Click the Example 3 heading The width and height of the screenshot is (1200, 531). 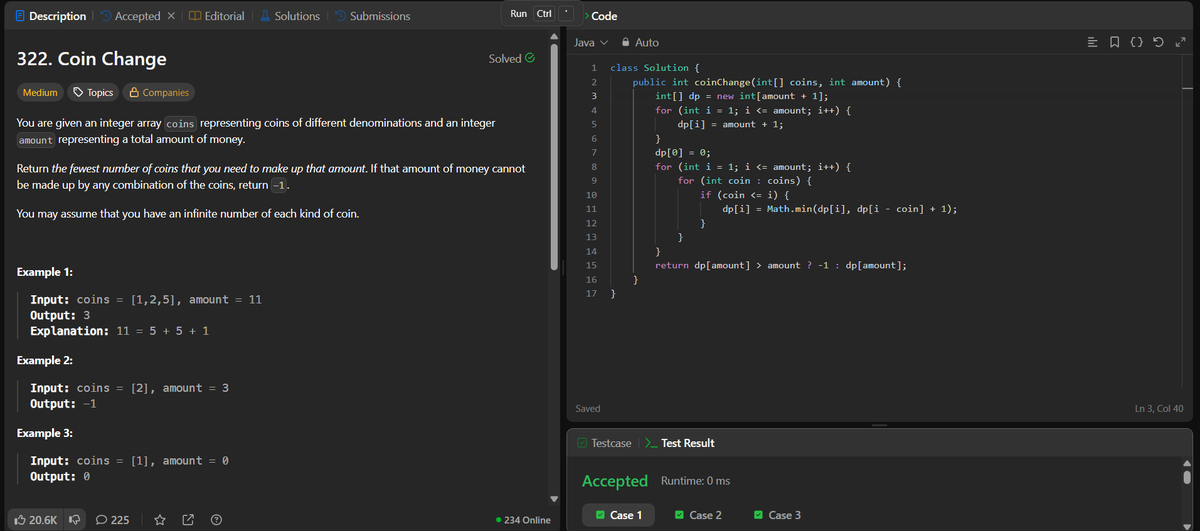(x=45, y=433)
